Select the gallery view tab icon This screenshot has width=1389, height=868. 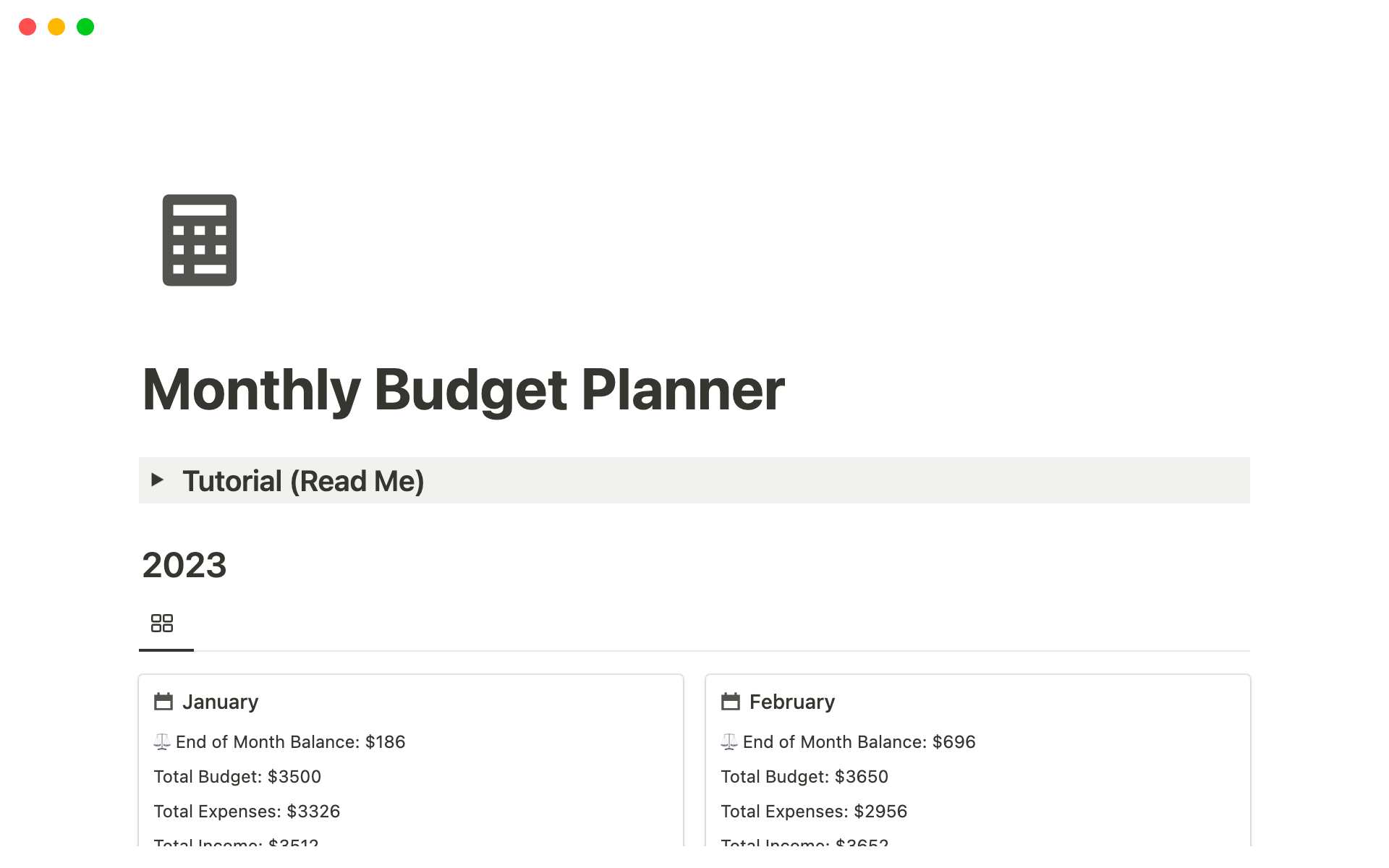(x=162, y=623)
